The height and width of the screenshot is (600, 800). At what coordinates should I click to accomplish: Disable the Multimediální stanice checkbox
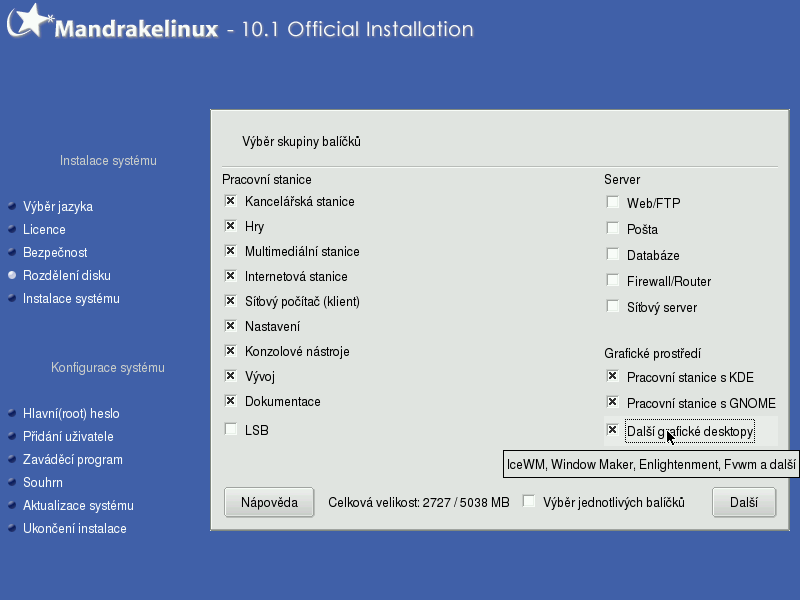coord(231,251)
